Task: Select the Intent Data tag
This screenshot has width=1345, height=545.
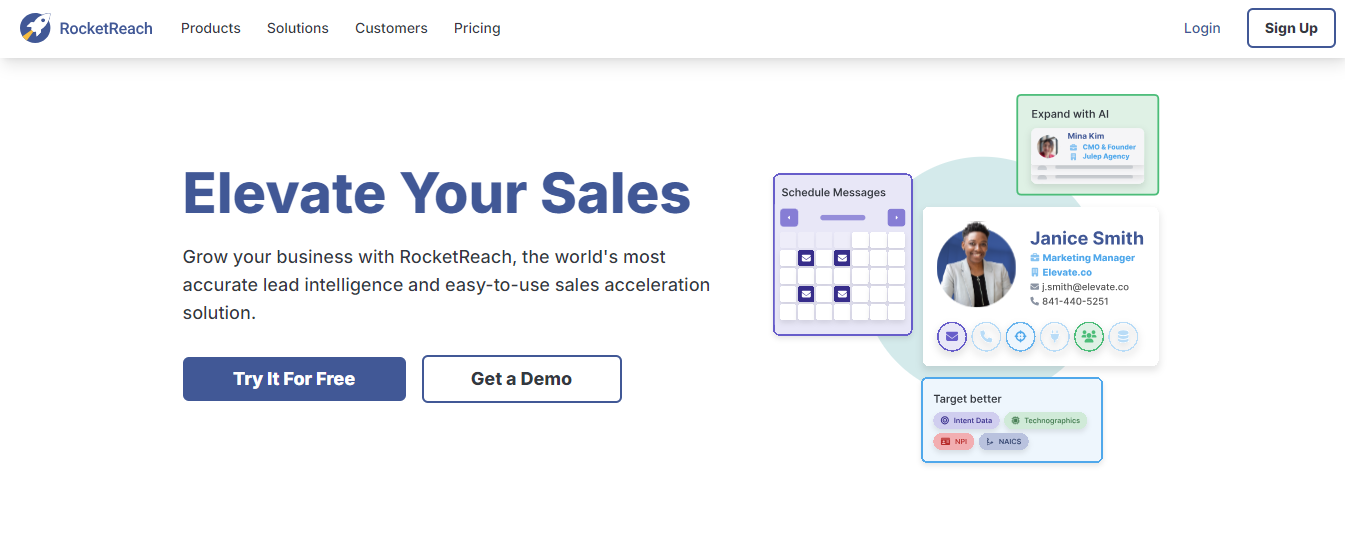Action: point(966,421)
